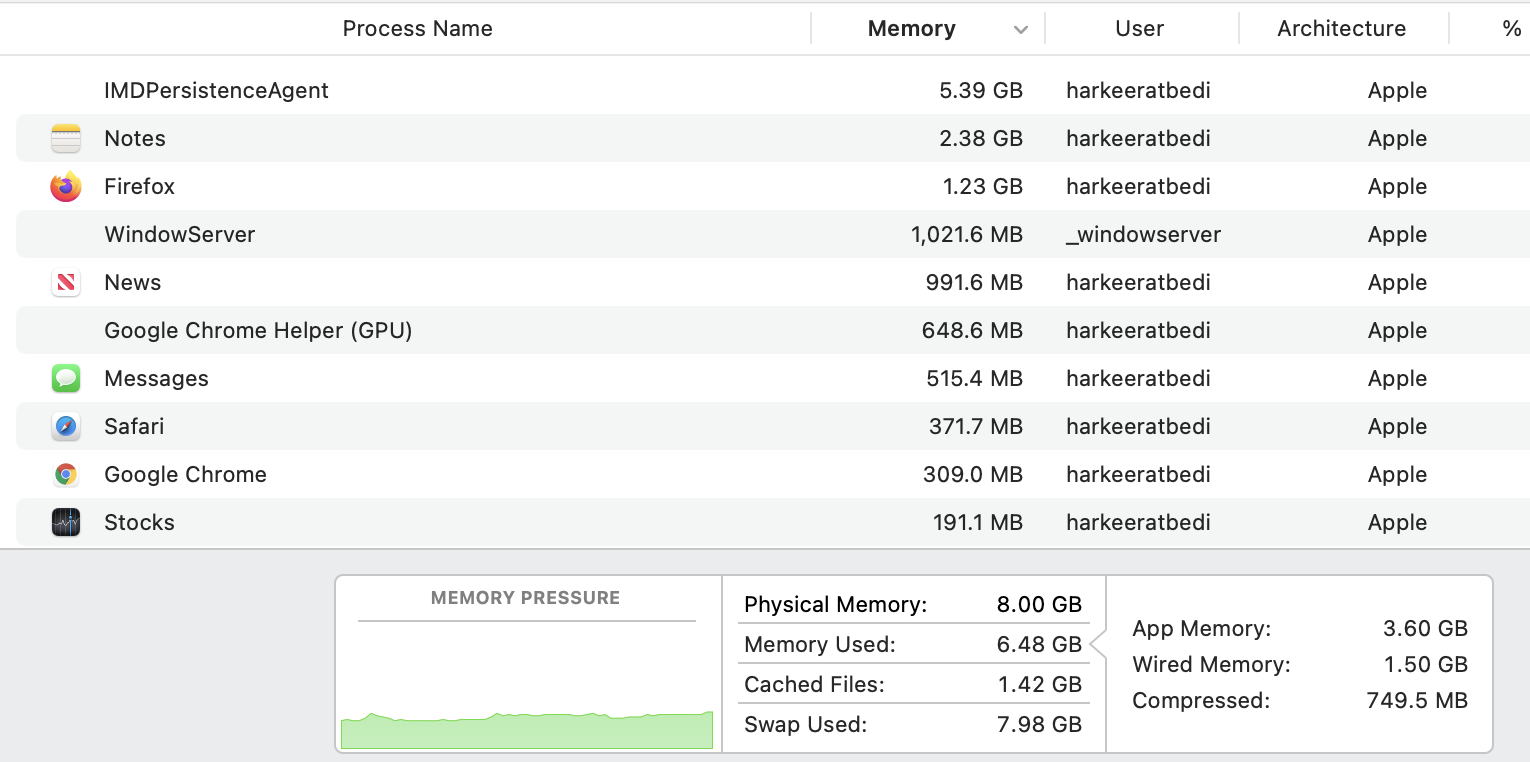Click the News app icon
Image resolution: width=1530 pixels, height=762 pixels.
point(66,283)
